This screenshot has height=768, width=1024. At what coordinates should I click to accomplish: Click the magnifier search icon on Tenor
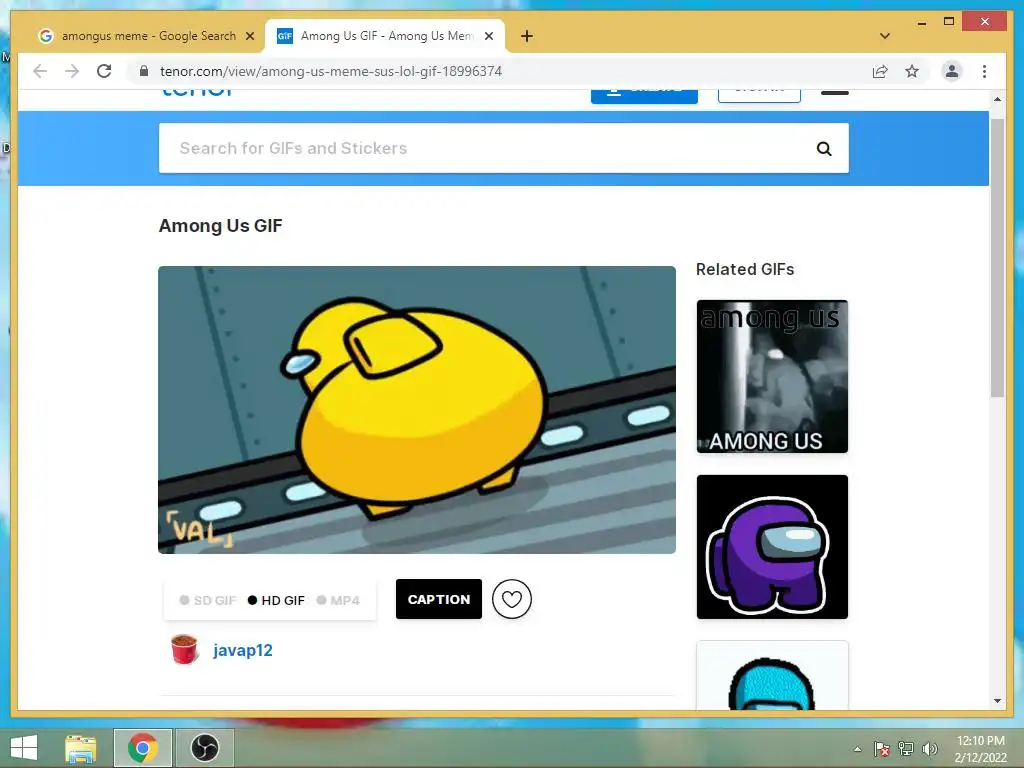(x=824, y=149)
